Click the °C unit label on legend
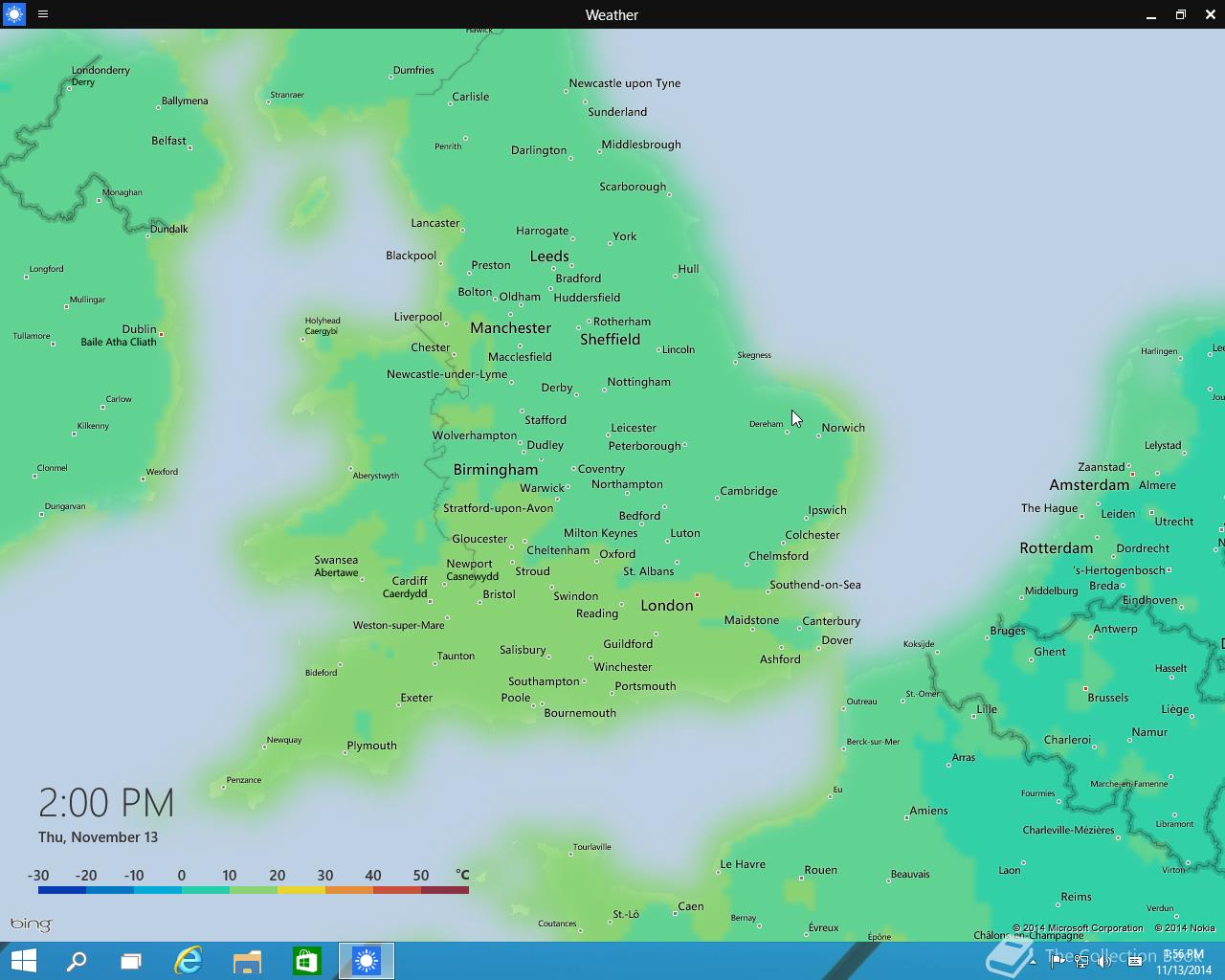This screenshot has width=1225, height=980. [462, 875]
